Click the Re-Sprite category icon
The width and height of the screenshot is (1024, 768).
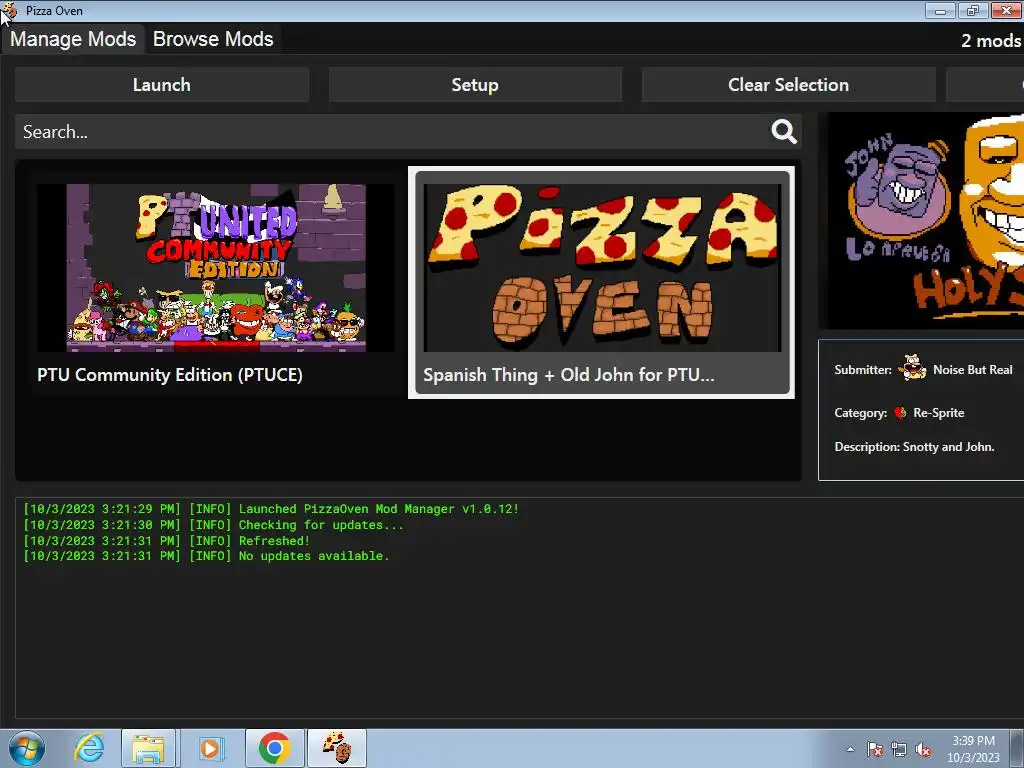click(x=901, y=413)
